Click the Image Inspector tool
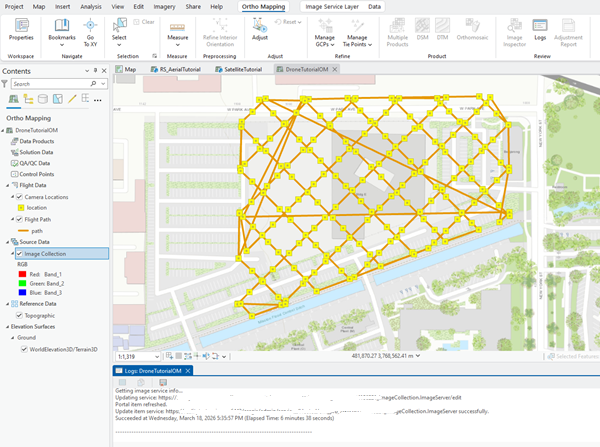600x447 pixels. (x=514, y=32)
